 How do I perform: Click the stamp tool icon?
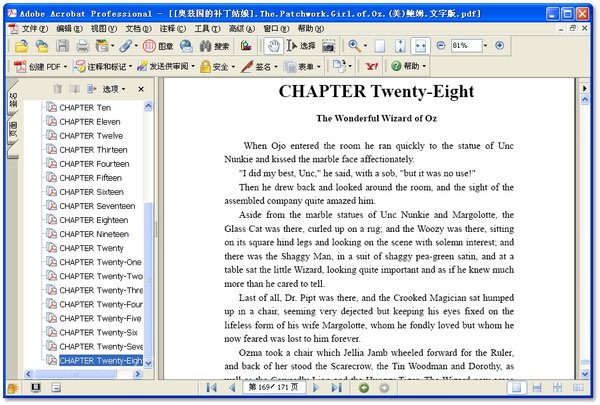click(158, 46)
